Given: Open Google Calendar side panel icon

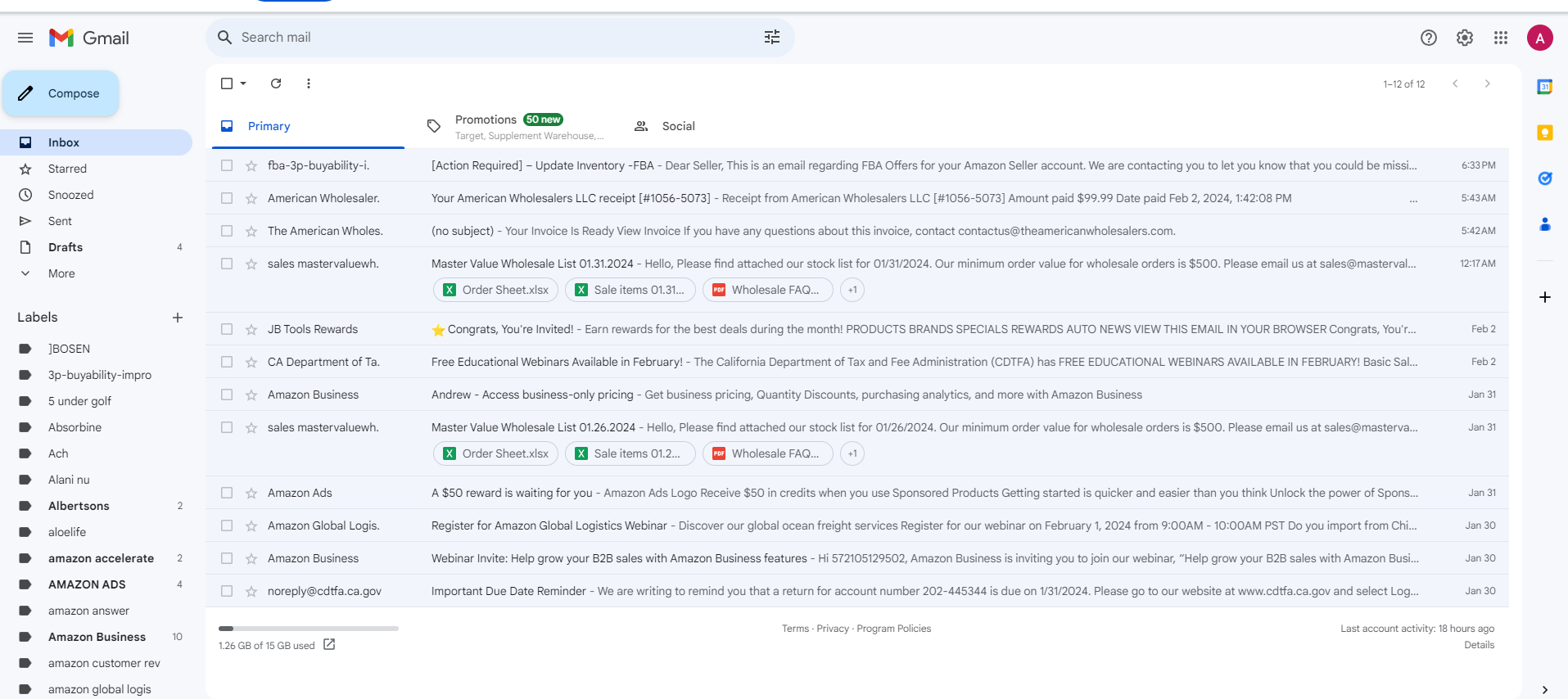Looking at the screenshot, I should (1545, 87).
